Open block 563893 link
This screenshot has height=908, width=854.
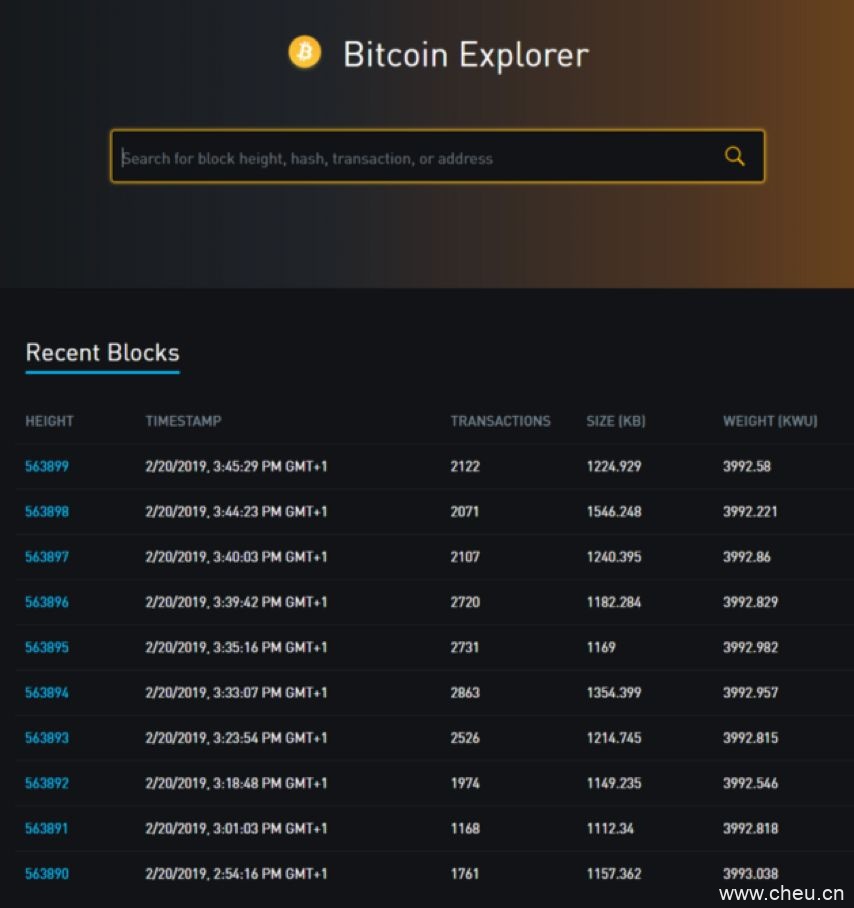47,738
